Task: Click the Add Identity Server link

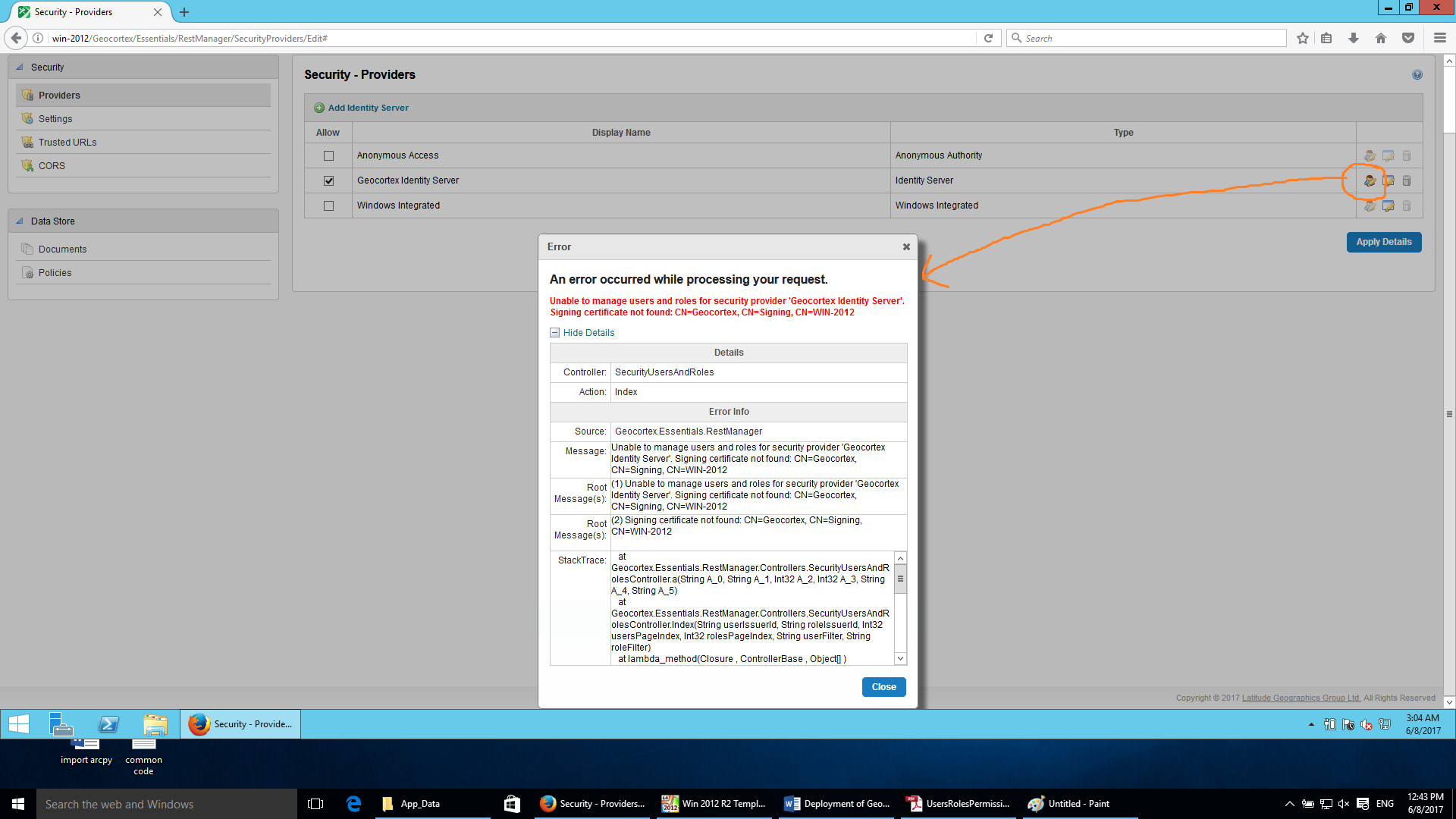Action: pyautogui.click(x=362, y=108)
